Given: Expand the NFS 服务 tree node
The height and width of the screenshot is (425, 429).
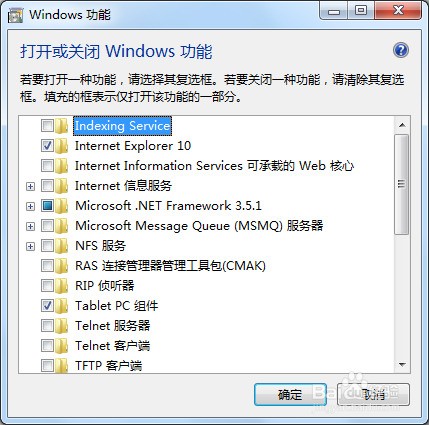Looking at the screenshot, I should pos(30,246).
